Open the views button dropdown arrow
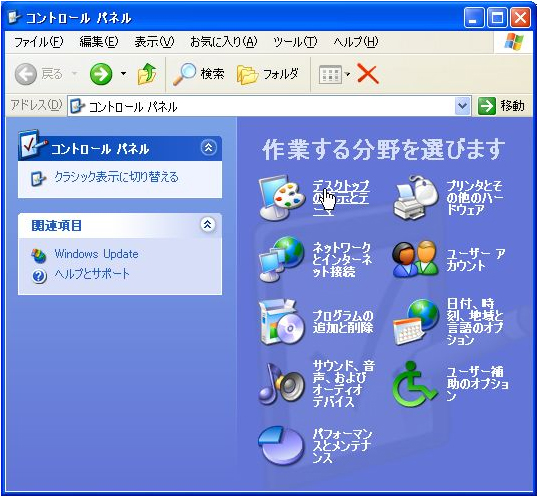The image size is (538, 497). coord(347,74)
